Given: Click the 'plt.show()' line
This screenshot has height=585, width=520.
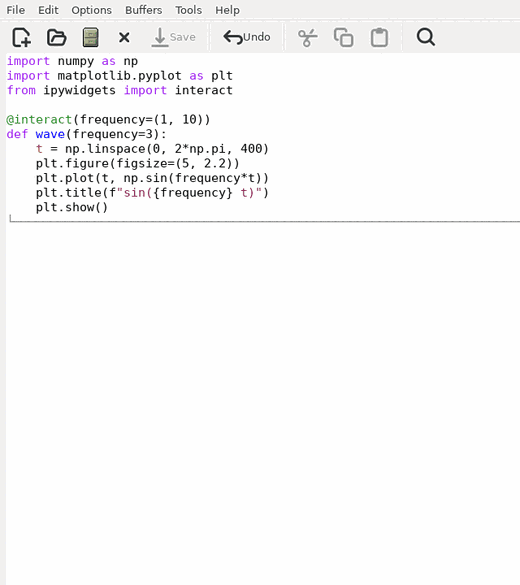Looking at the screenshot, I should point(72,207).
